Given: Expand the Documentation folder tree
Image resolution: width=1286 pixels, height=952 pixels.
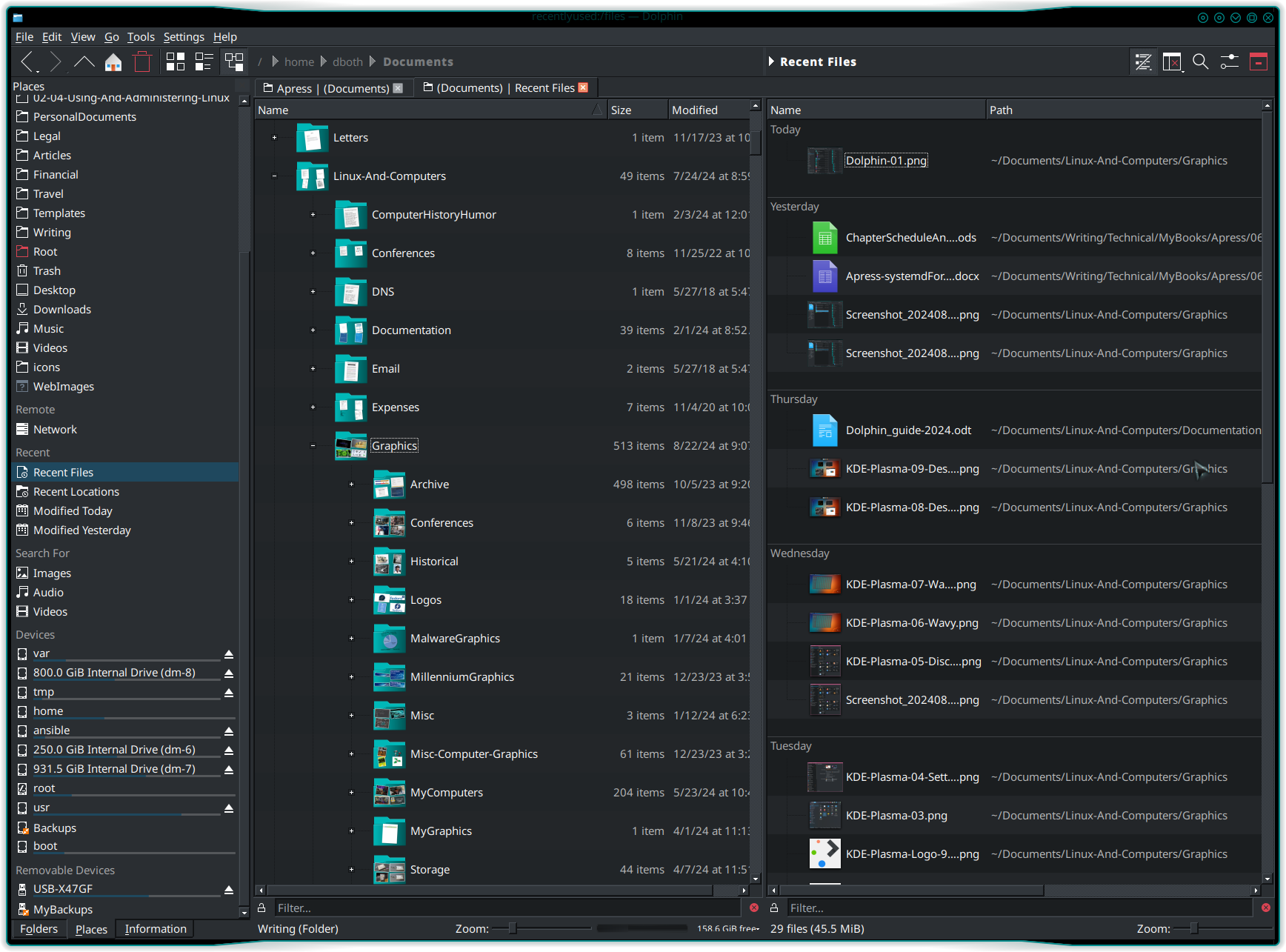Looking at the screenshot, I should [x=313, y=330].
